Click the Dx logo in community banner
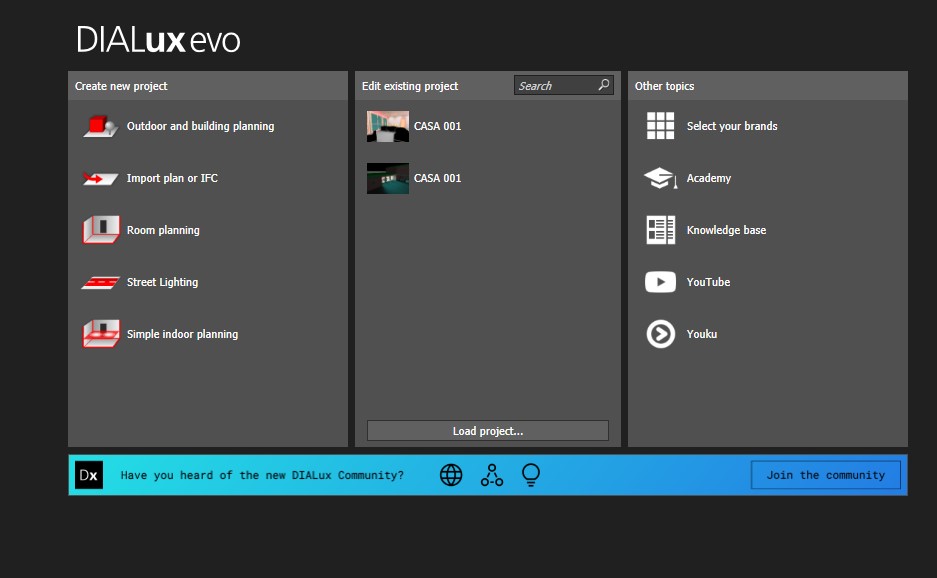937x578 pixels. [x=89, y=475]
